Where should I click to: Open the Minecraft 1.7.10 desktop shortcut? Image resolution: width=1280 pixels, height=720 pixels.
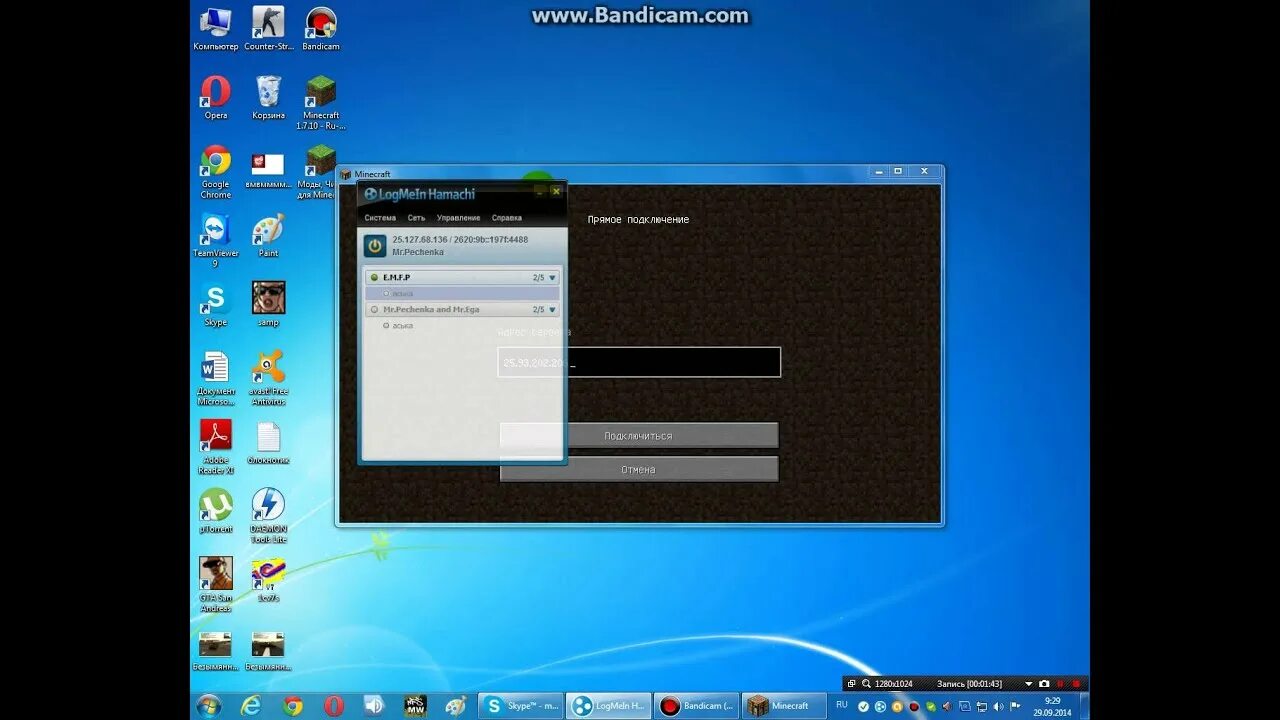(x=321, y=103)
